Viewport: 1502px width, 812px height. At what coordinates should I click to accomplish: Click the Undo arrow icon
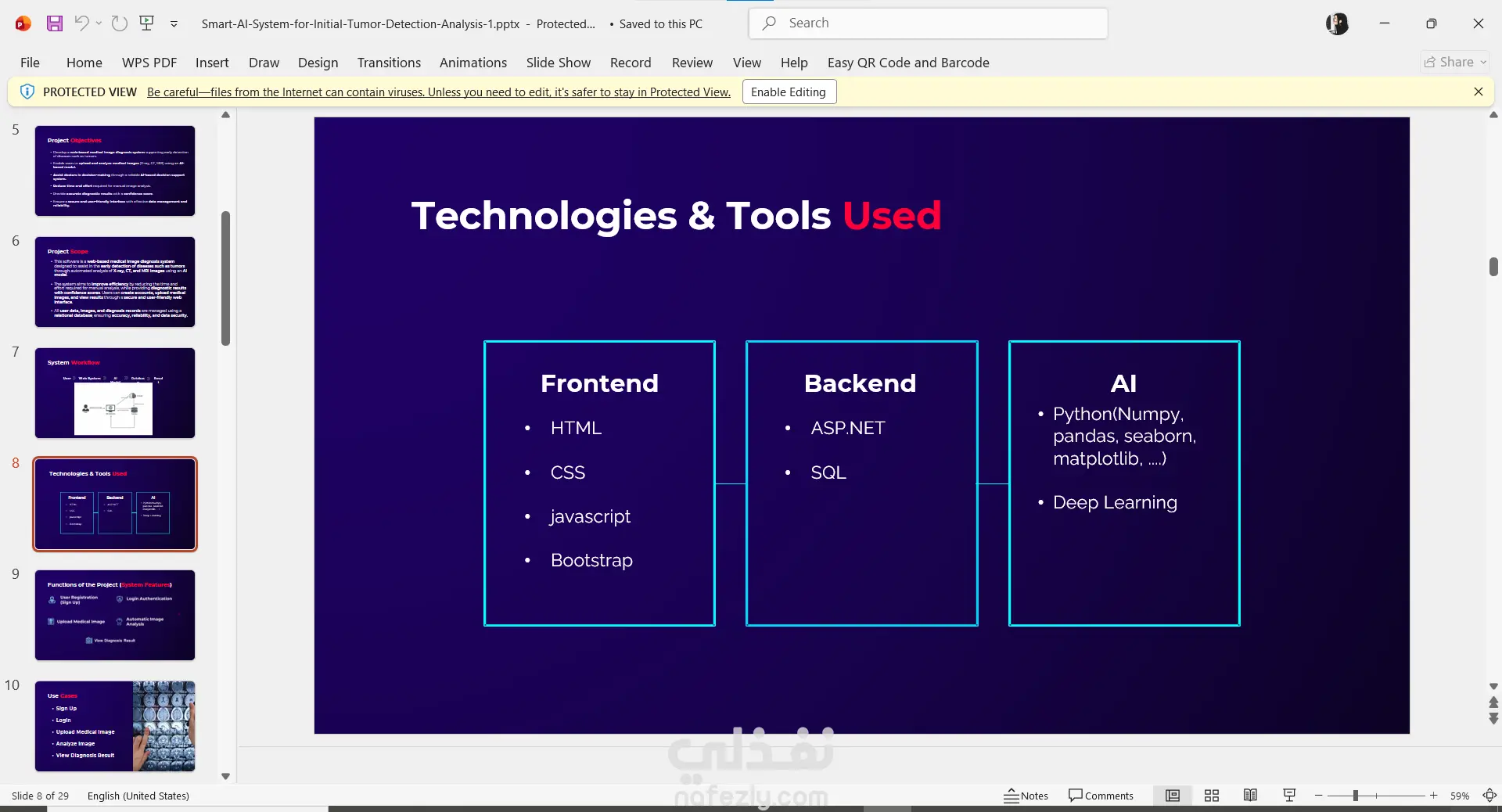coord(81,23)
